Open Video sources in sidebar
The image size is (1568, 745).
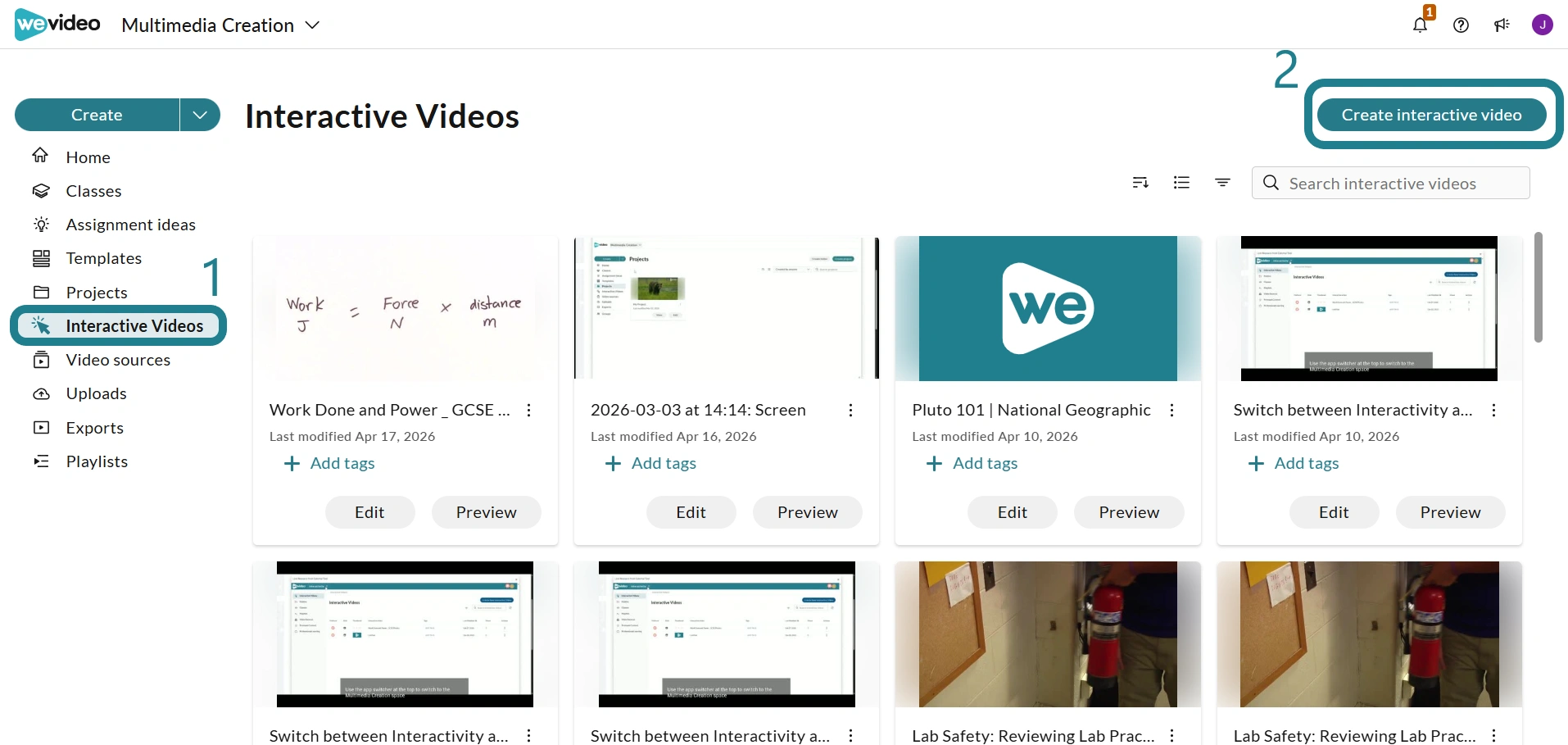point(116,360)
